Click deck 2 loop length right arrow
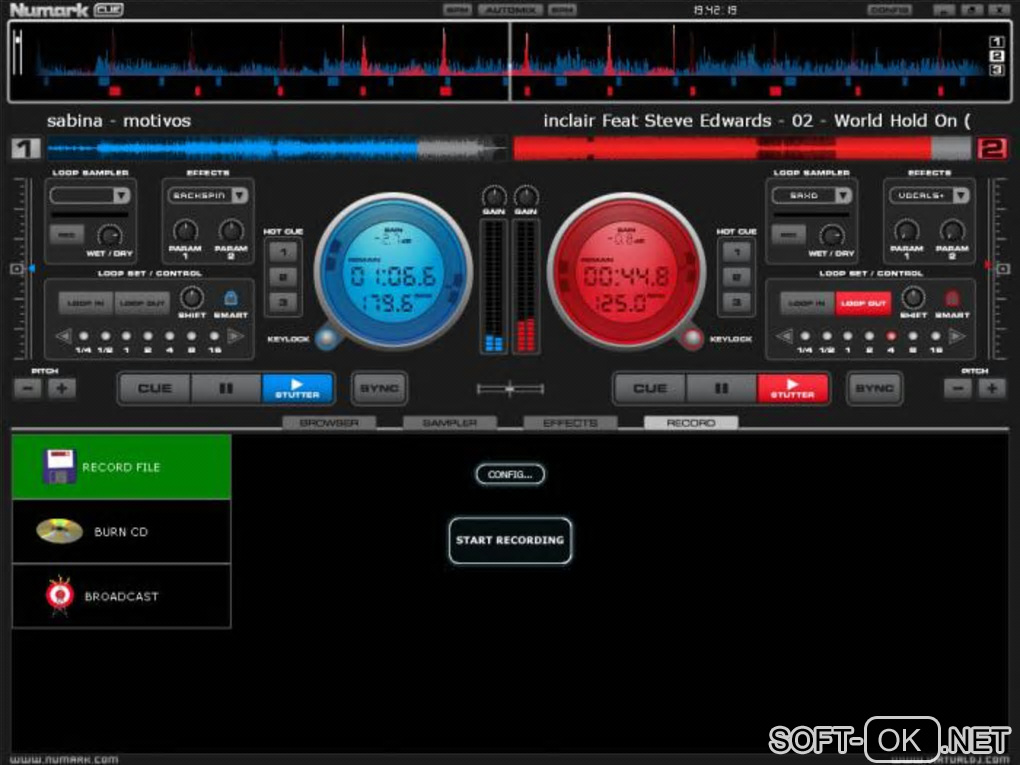Viewport: 1020px width, 765px height. click(x=957, y=336)
